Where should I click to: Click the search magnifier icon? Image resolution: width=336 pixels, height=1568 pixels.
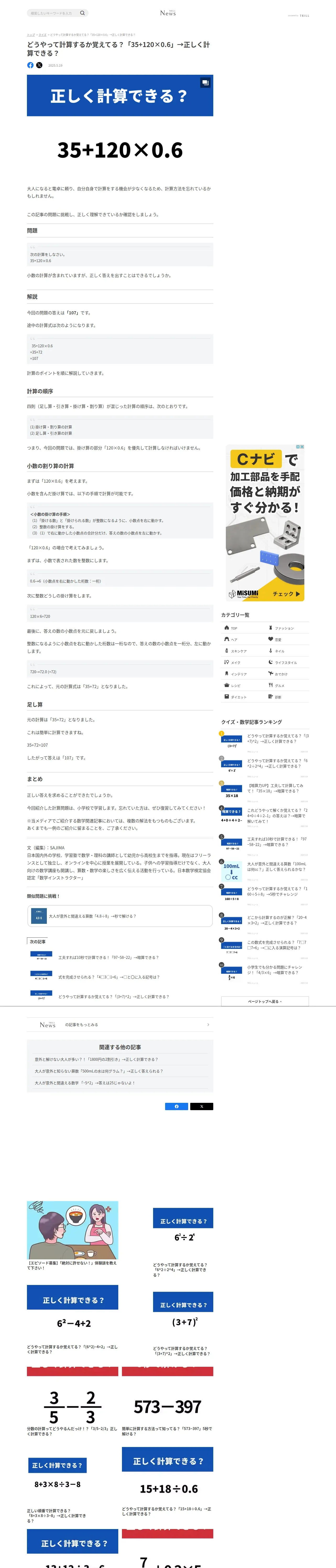82,13
